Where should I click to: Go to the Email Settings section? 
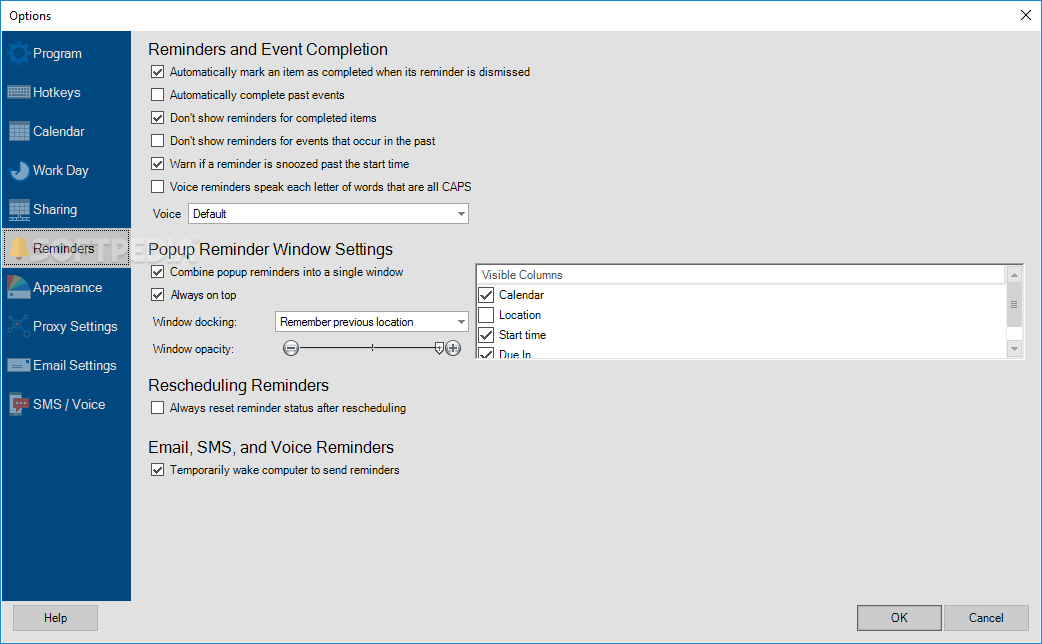tap(66, 366)
